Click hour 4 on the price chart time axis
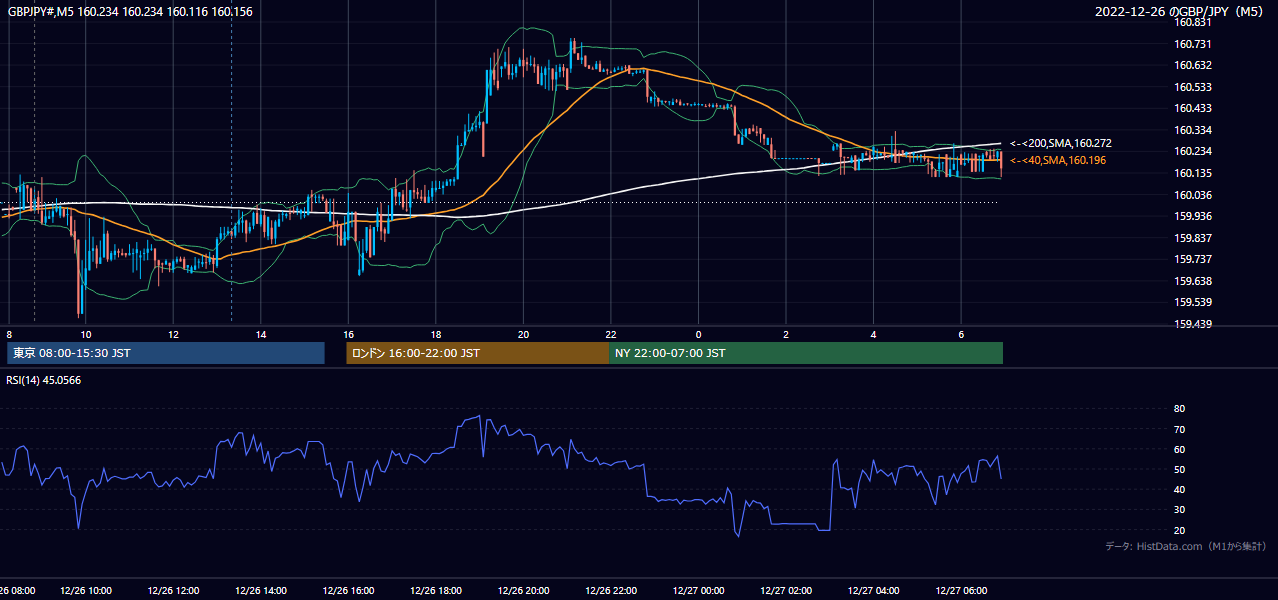 point(873,334)
